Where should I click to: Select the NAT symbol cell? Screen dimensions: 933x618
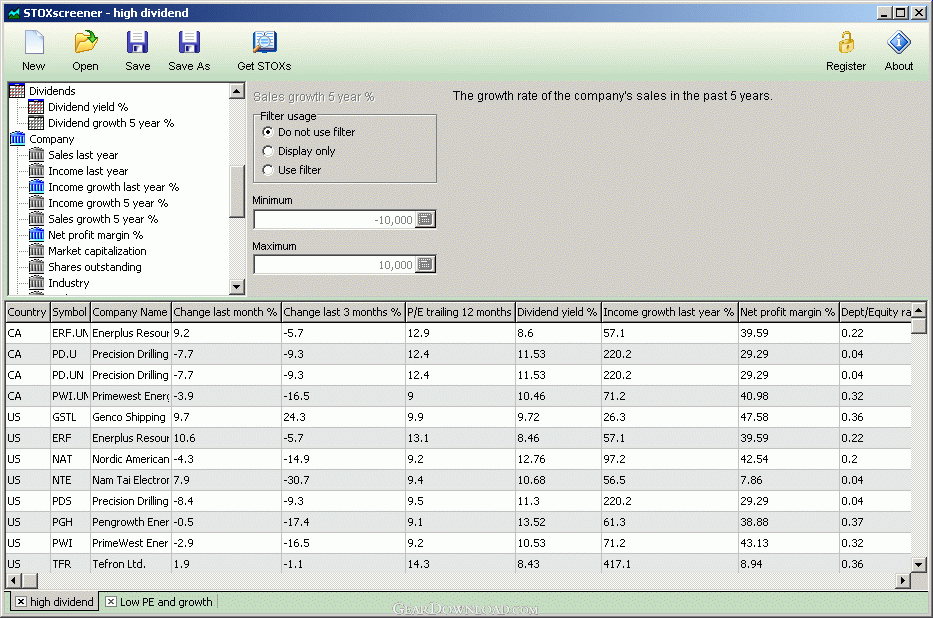(70, 459)
